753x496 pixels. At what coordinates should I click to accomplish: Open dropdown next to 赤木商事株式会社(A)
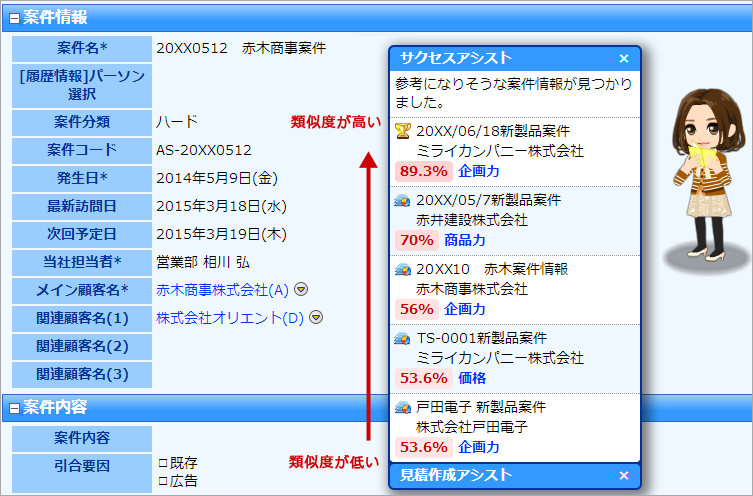(301, 290)
